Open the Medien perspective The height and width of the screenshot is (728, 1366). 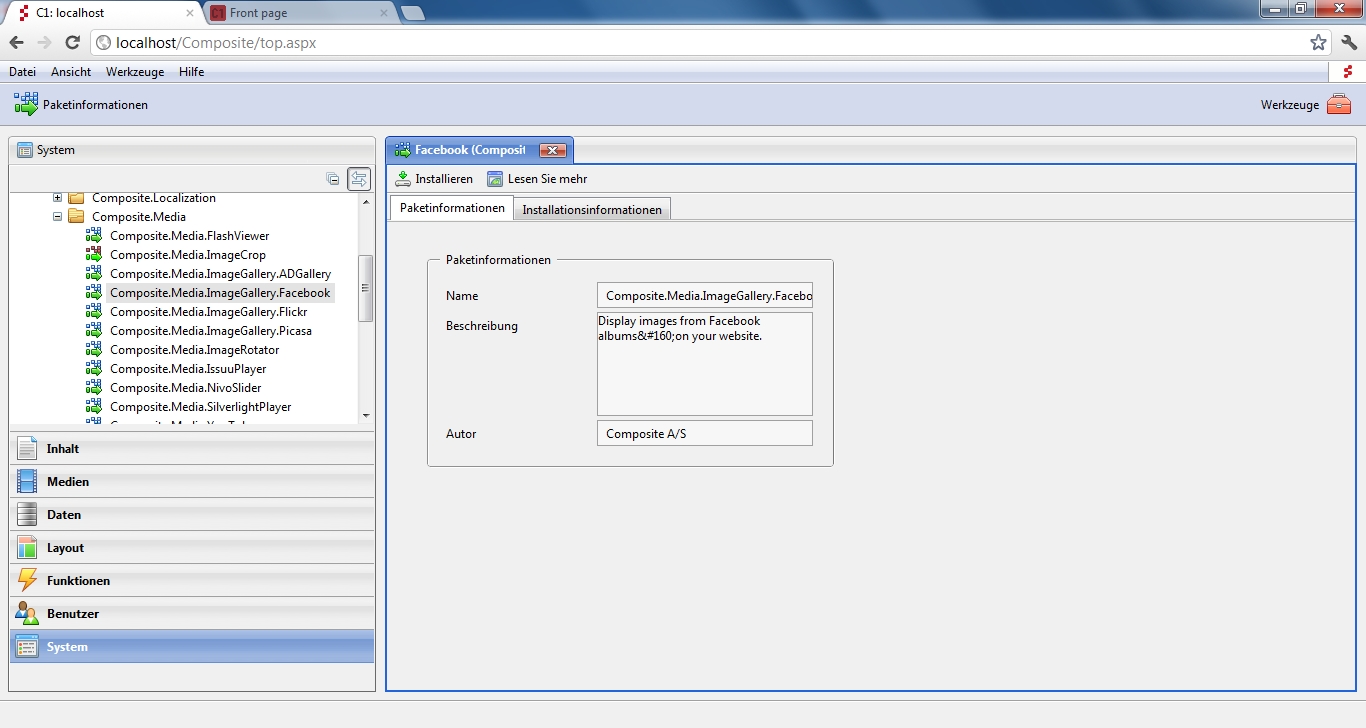68,482
